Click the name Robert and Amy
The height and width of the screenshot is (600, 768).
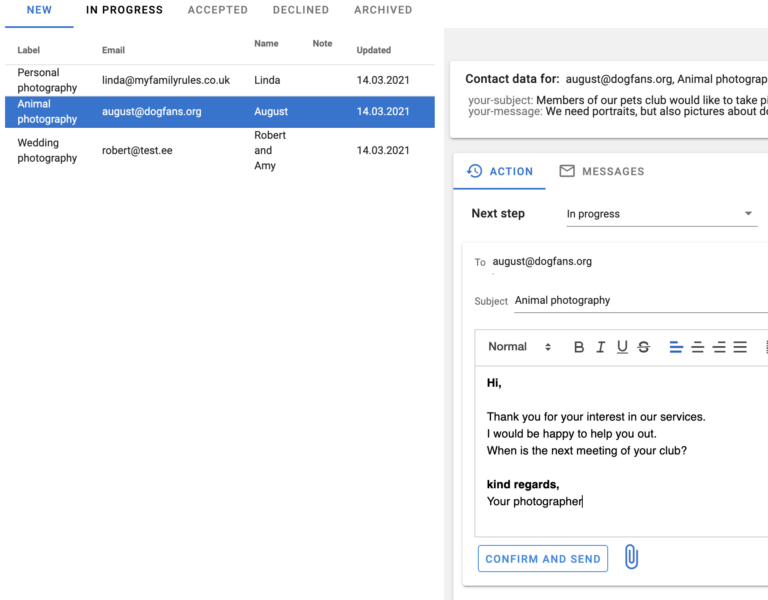pos(270,150)
